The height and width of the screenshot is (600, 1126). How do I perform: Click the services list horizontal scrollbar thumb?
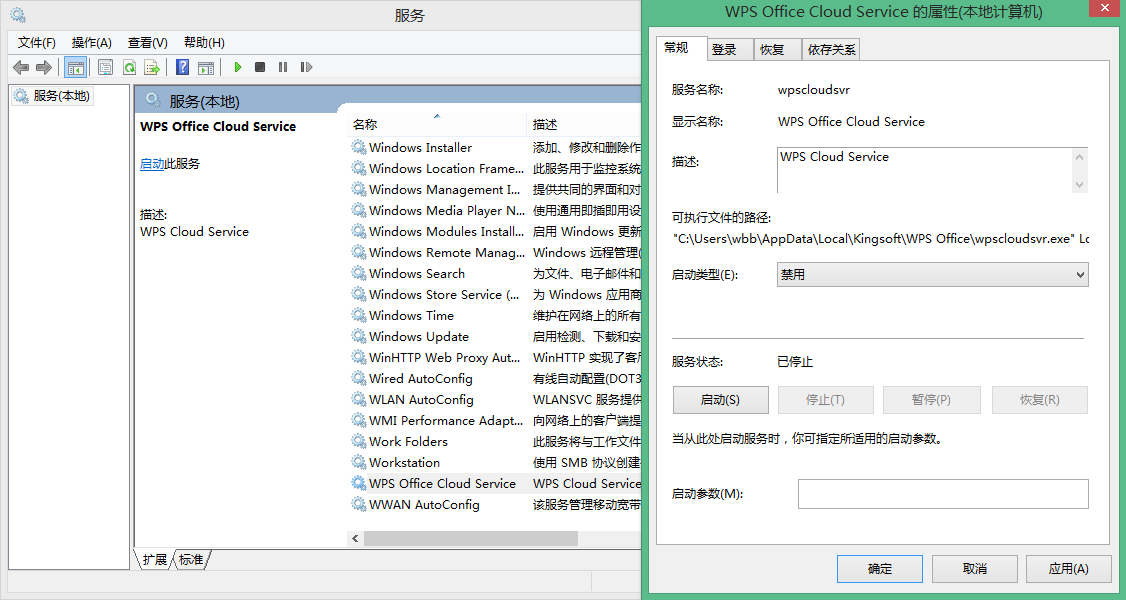click(x=471, y=538)
